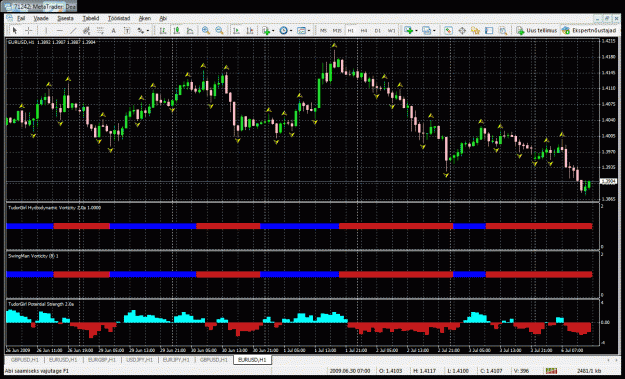The height and width of the screenshot is (379, 625).
Task: Switch to the EURJPY,H1 chart tab
Action: (176, 360)
